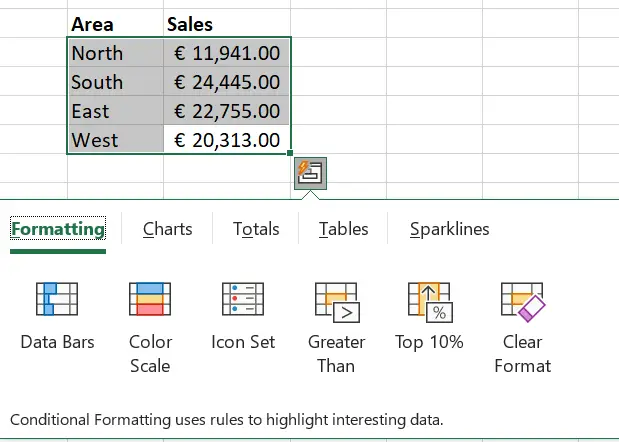Viewport: 619px width, 442px height.
Task: Click the North cell
Action: (115, 53)
